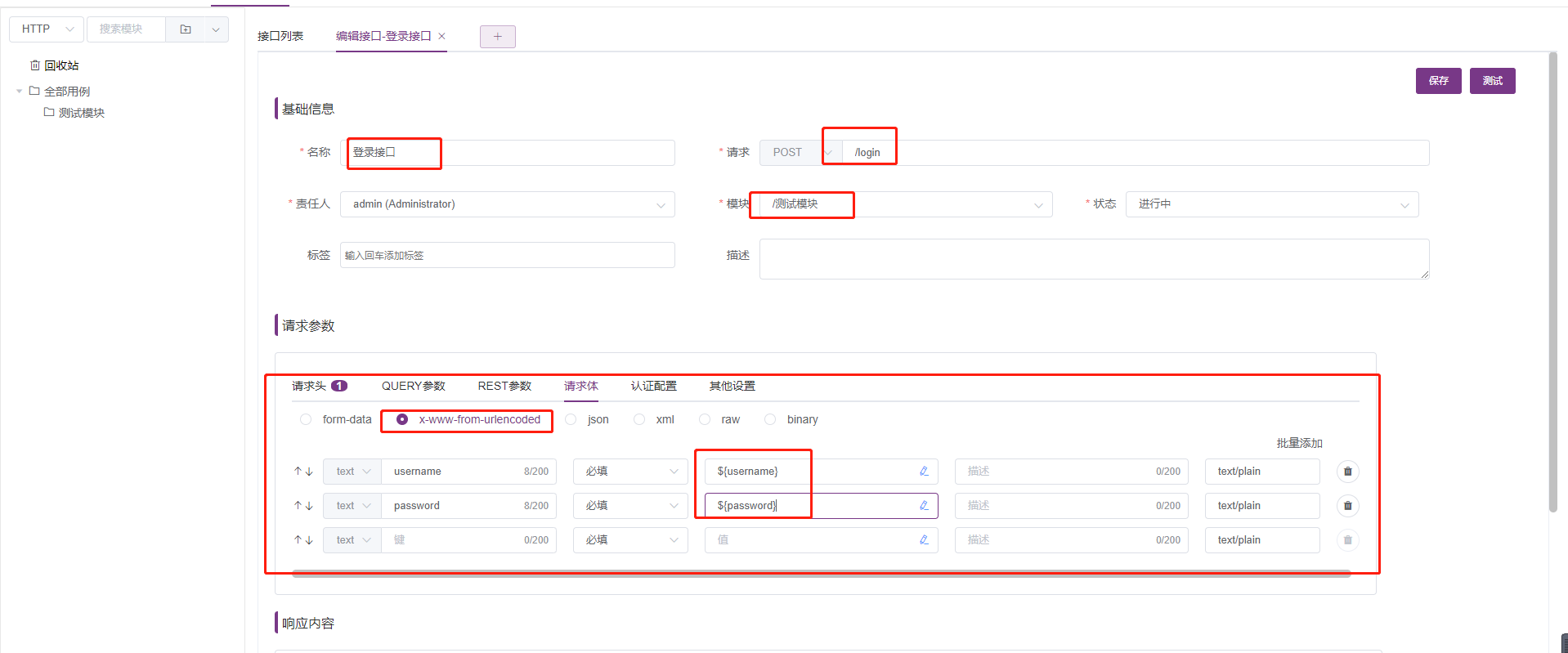Click the edit pencil in the ${username} value field
Screen dimensions: 1568x653
click(x=924, y=472)
